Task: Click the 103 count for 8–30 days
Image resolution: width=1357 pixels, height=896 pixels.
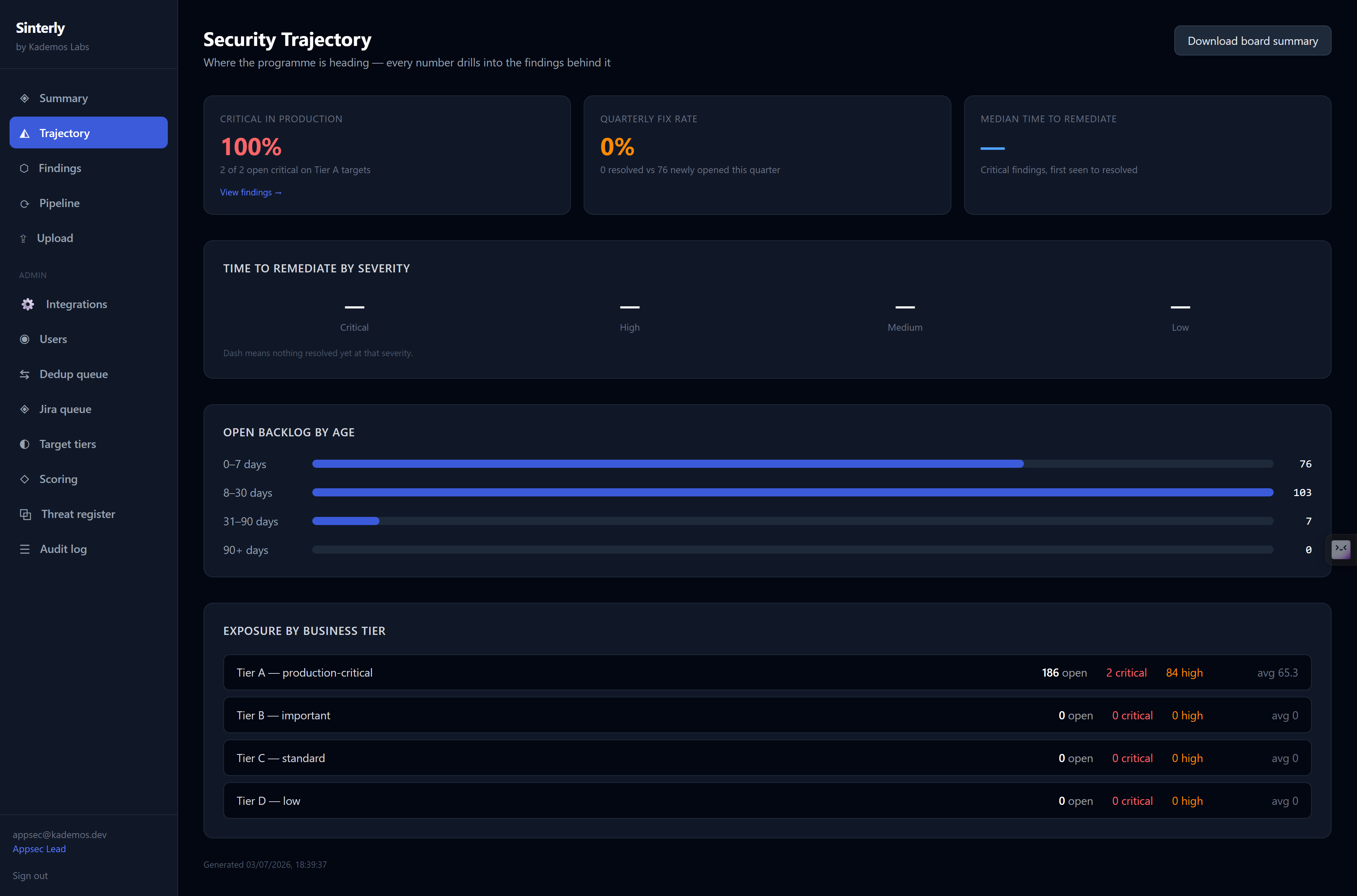Action: (1302, 493)
